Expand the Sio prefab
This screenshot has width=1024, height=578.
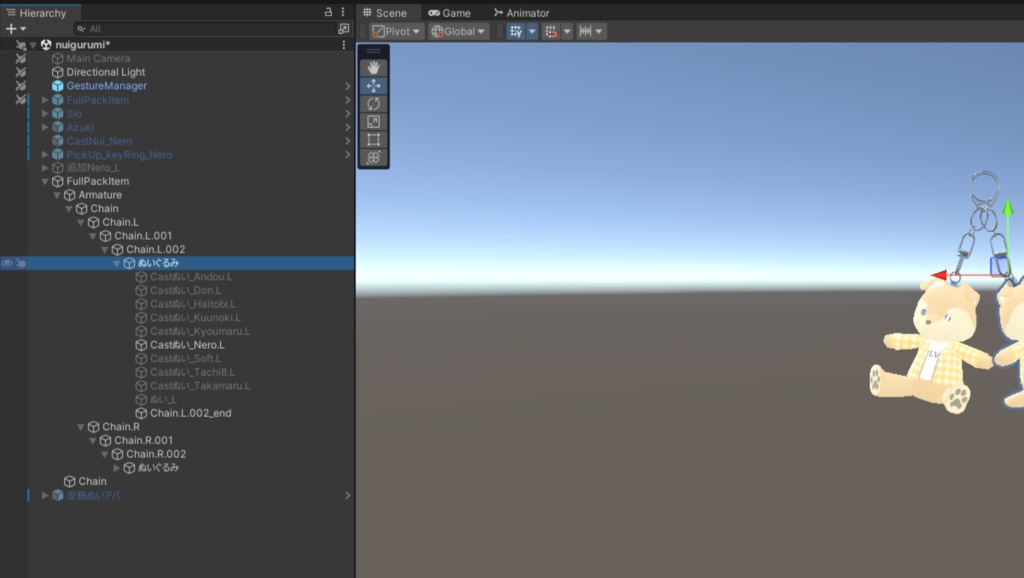(x=45, y=114)
